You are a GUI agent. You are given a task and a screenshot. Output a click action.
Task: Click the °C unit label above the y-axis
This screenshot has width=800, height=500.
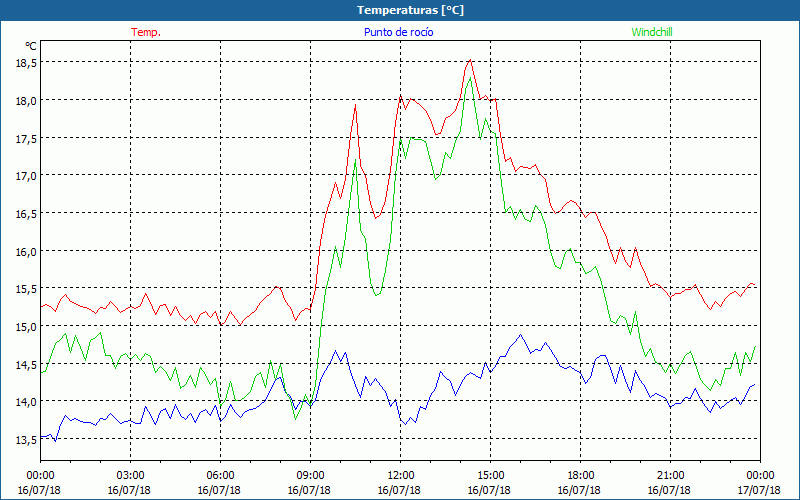coord(30,46)
